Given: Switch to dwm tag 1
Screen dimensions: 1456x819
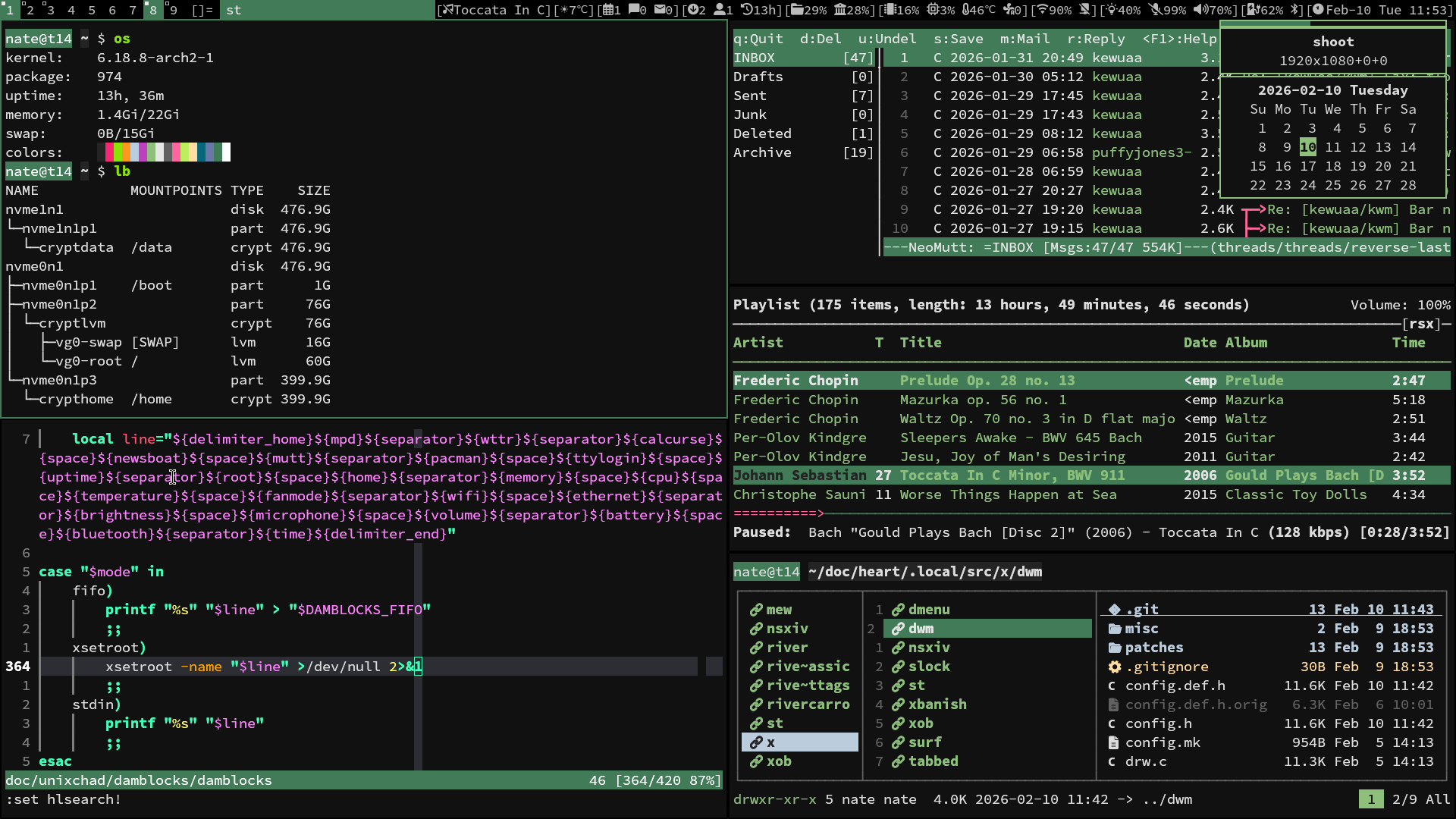Looking at the screenshot, I should [10, 10].
